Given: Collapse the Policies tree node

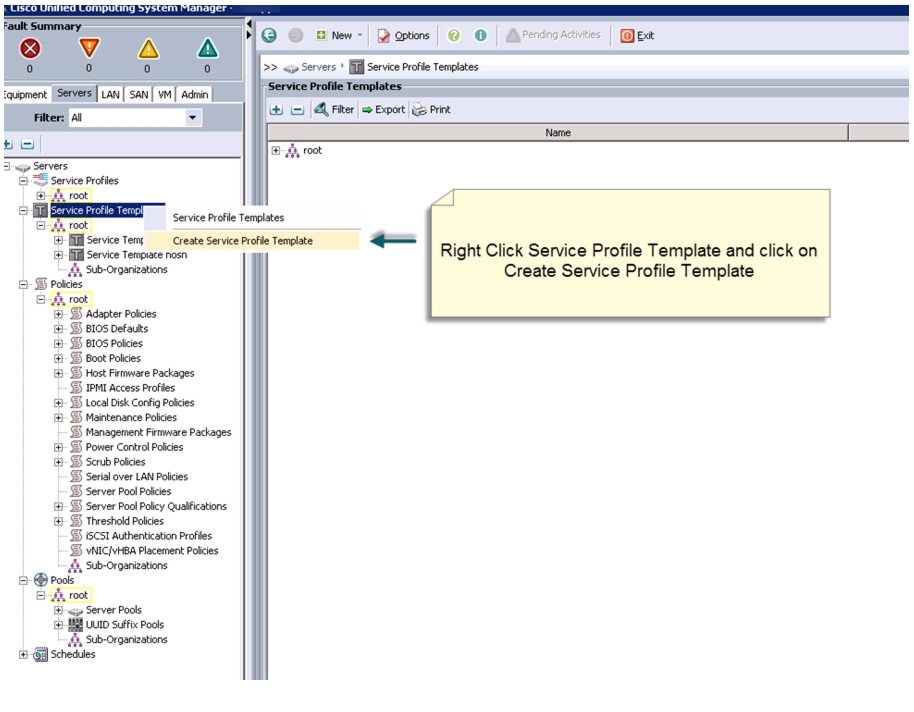Looking at the screenshot, I should [x=23, y=284].
